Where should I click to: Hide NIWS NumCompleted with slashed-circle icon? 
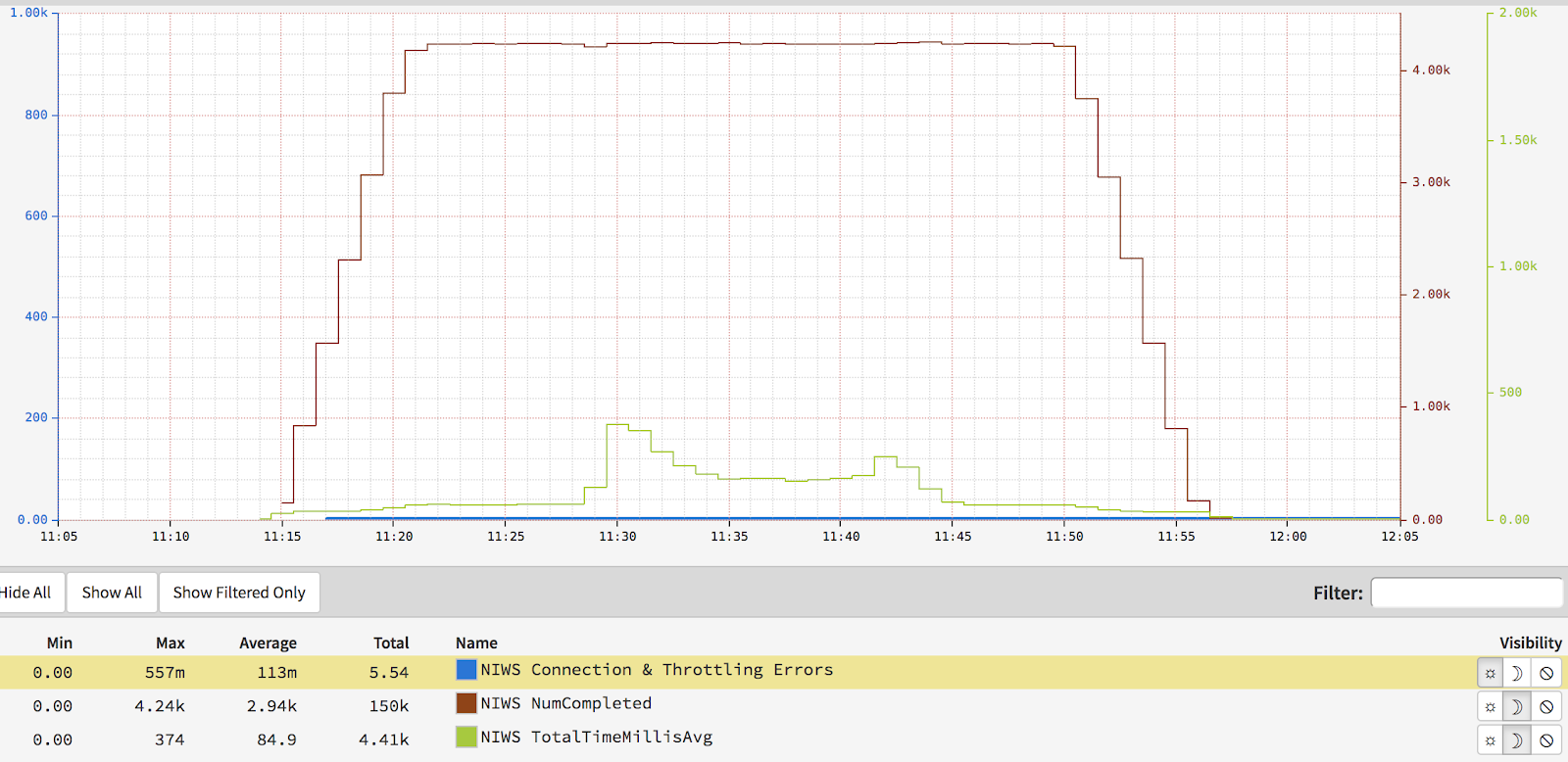tap(1546, 706)
